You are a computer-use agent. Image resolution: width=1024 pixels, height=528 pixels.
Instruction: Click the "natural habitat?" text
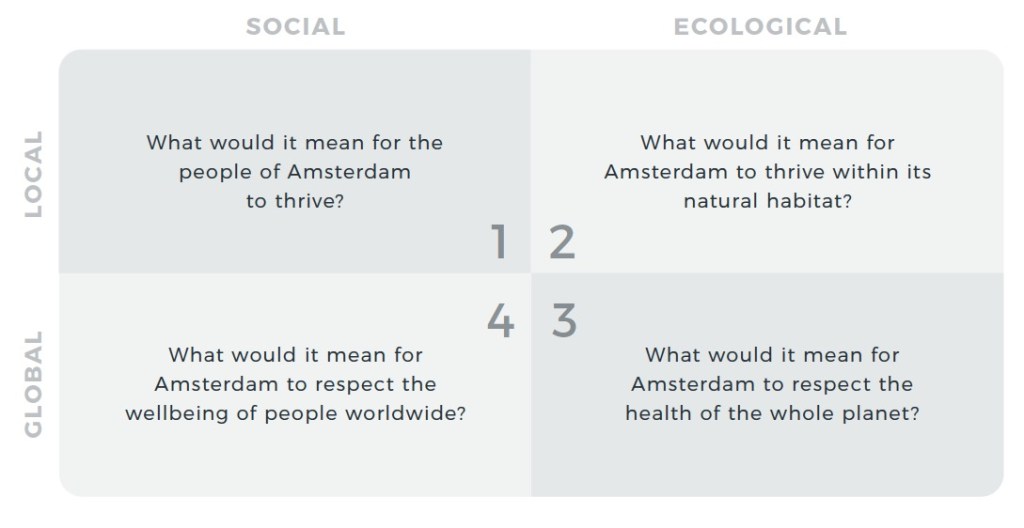[x=768, y=201]
